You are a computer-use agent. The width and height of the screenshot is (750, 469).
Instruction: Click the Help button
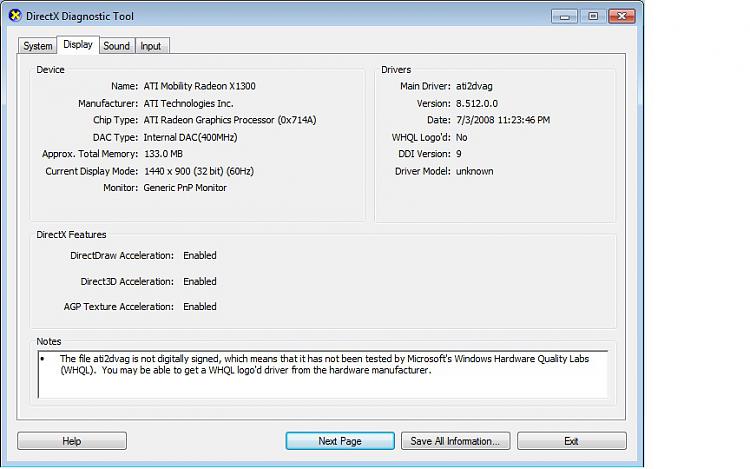point(72,441)
